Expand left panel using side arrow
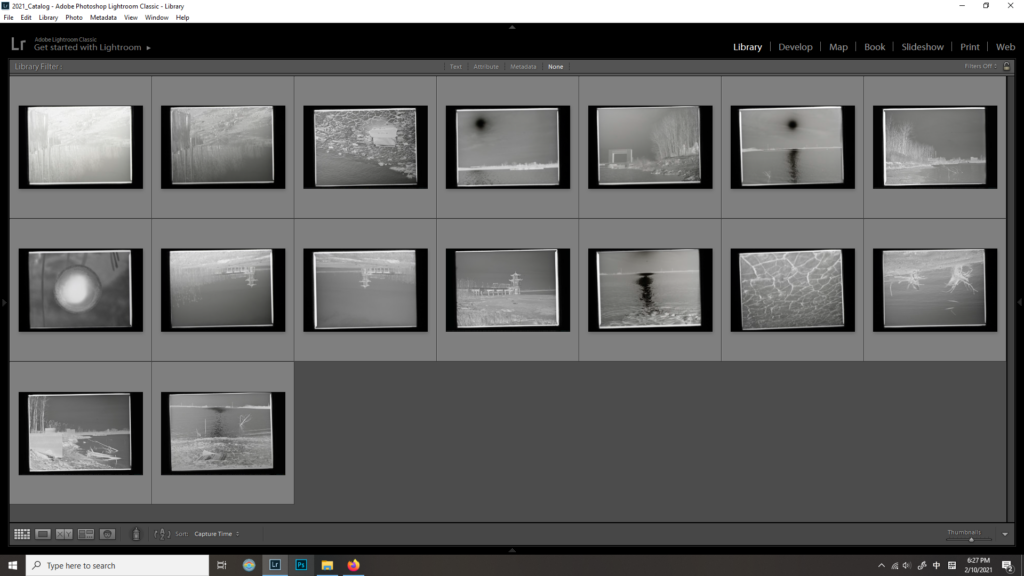The image size is (1024, 576). [4, 302]
